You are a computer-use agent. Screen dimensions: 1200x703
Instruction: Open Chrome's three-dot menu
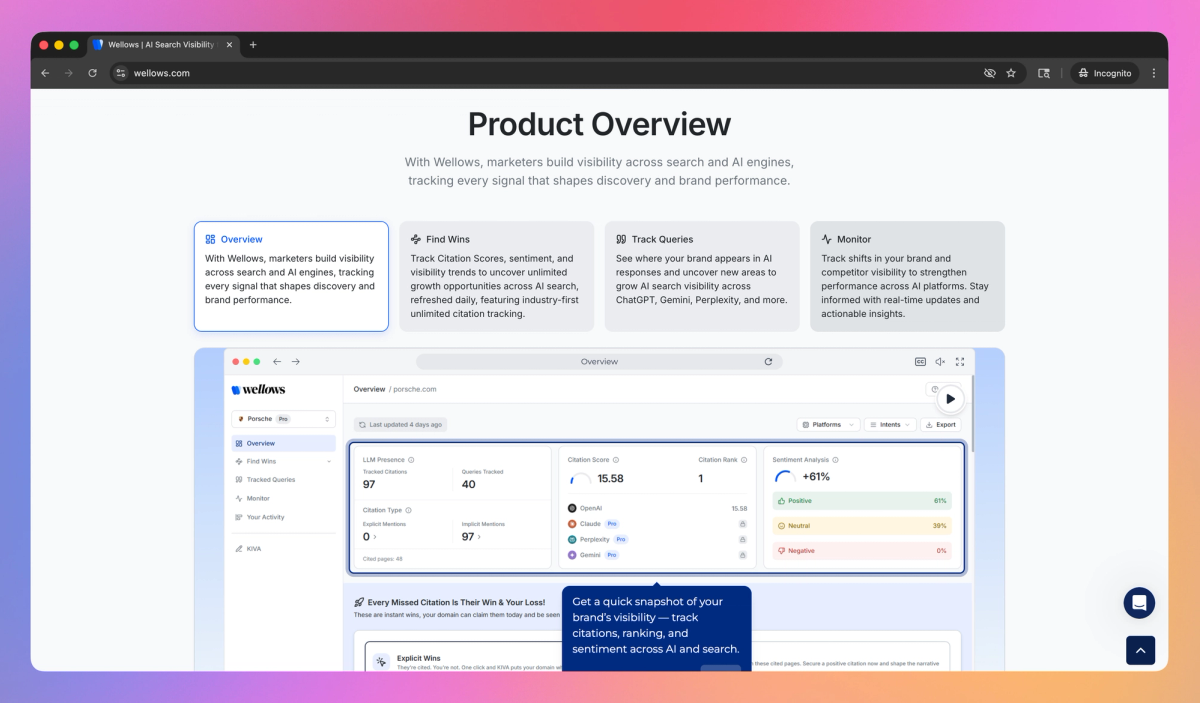tap(1154, 73)
